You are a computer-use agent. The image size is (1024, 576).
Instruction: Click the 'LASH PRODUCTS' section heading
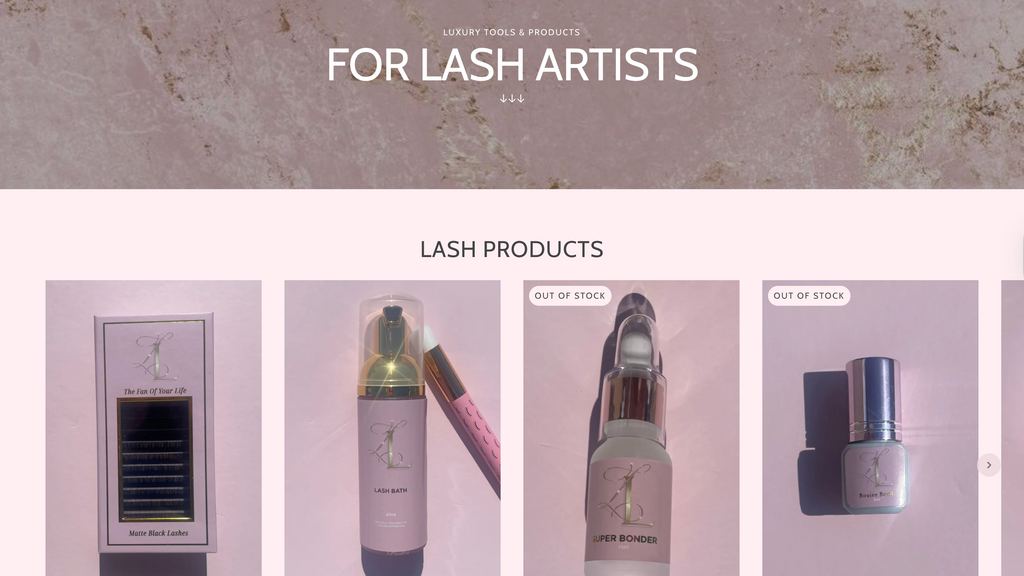click(x=511, y=249)
